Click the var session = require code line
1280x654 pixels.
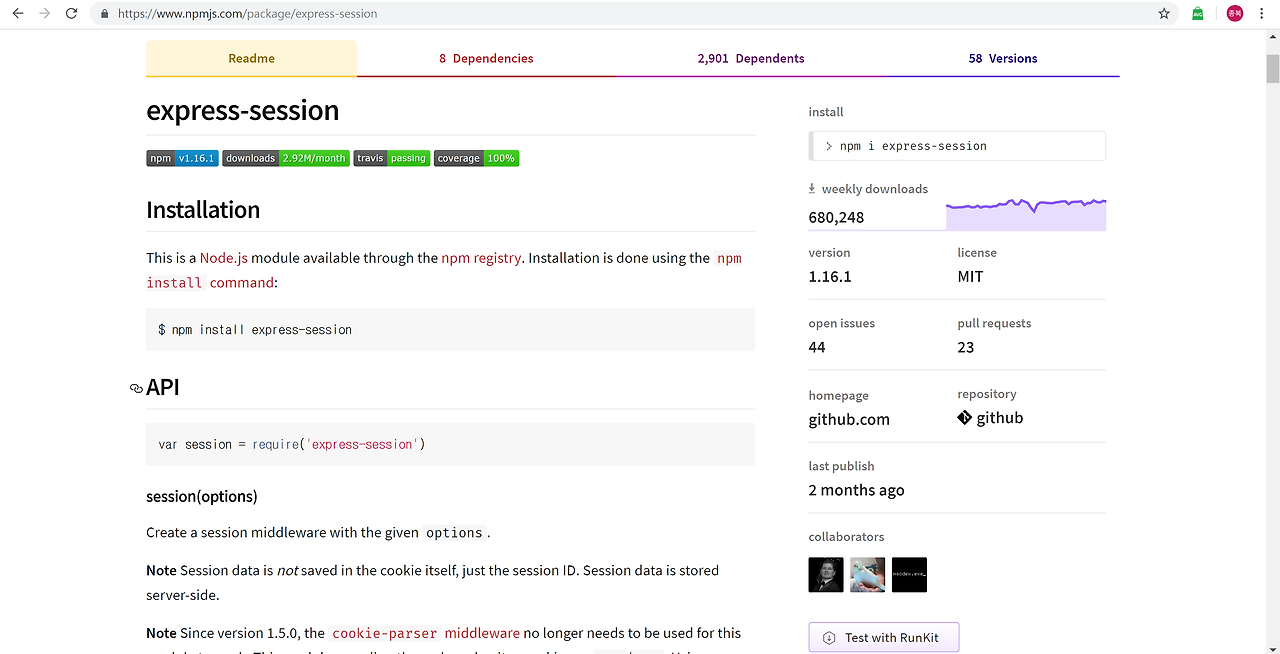click(292, 444)
